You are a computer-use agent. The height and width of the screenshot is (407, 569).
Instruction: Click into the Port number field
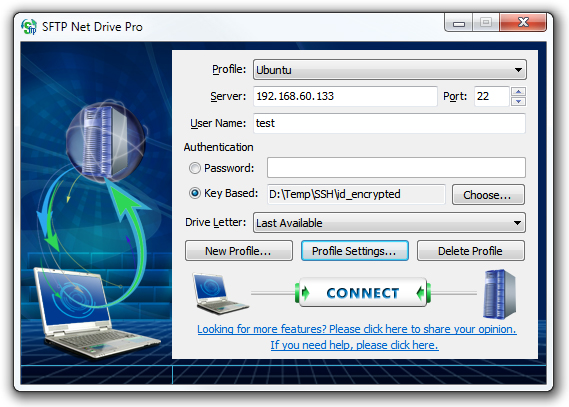pyautogui.click(x=492, y=96)
